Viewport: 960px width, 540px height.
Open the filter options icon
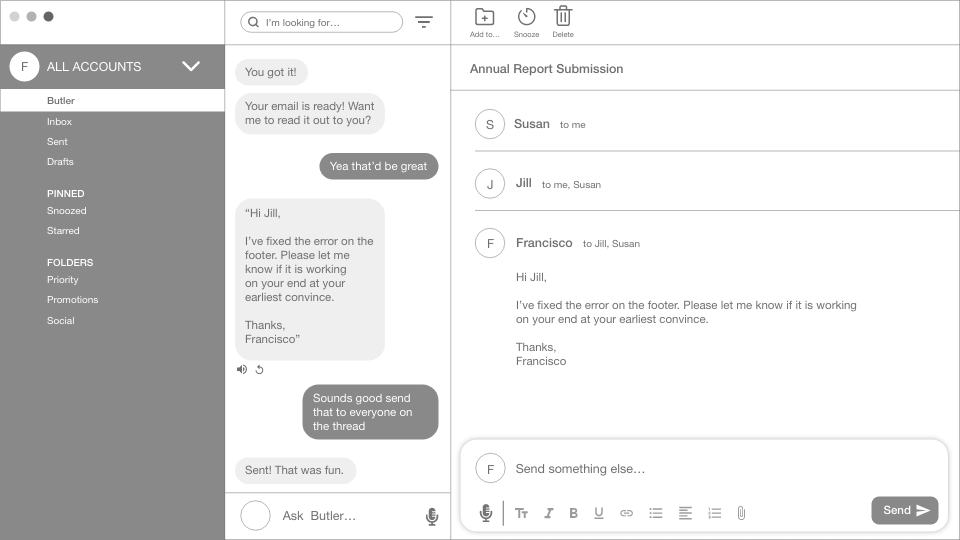pyautogui.click(x=424, y=22)
